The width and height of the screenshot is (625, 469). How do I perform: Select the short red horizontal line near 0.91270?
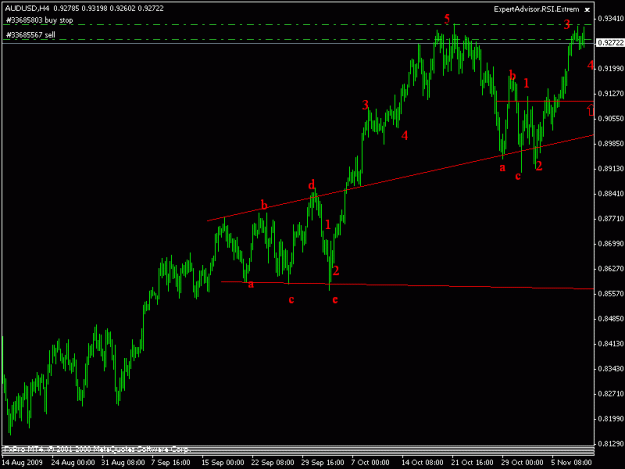tap(545, 102)
